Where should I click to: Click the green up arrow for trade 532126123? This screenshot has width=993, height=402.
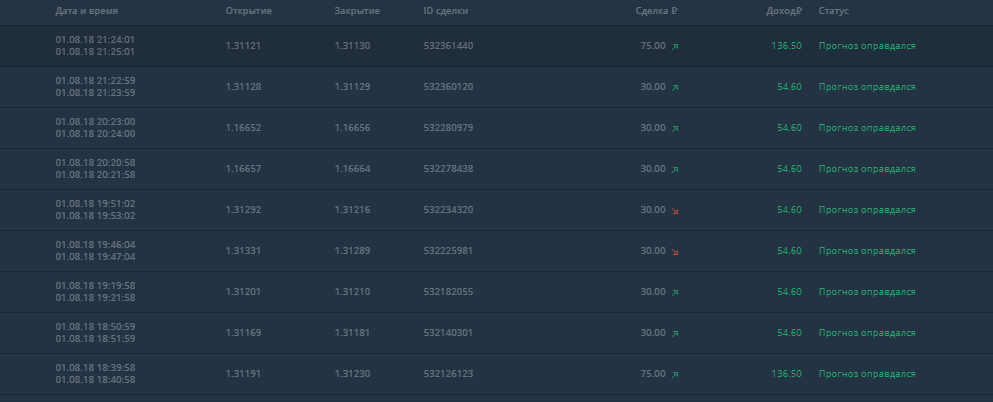675,374
